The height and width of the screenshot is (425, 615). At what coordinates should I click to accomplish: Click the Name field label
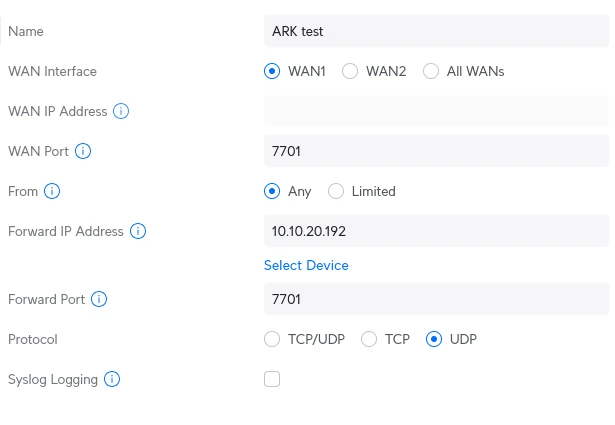coord(26,31)
